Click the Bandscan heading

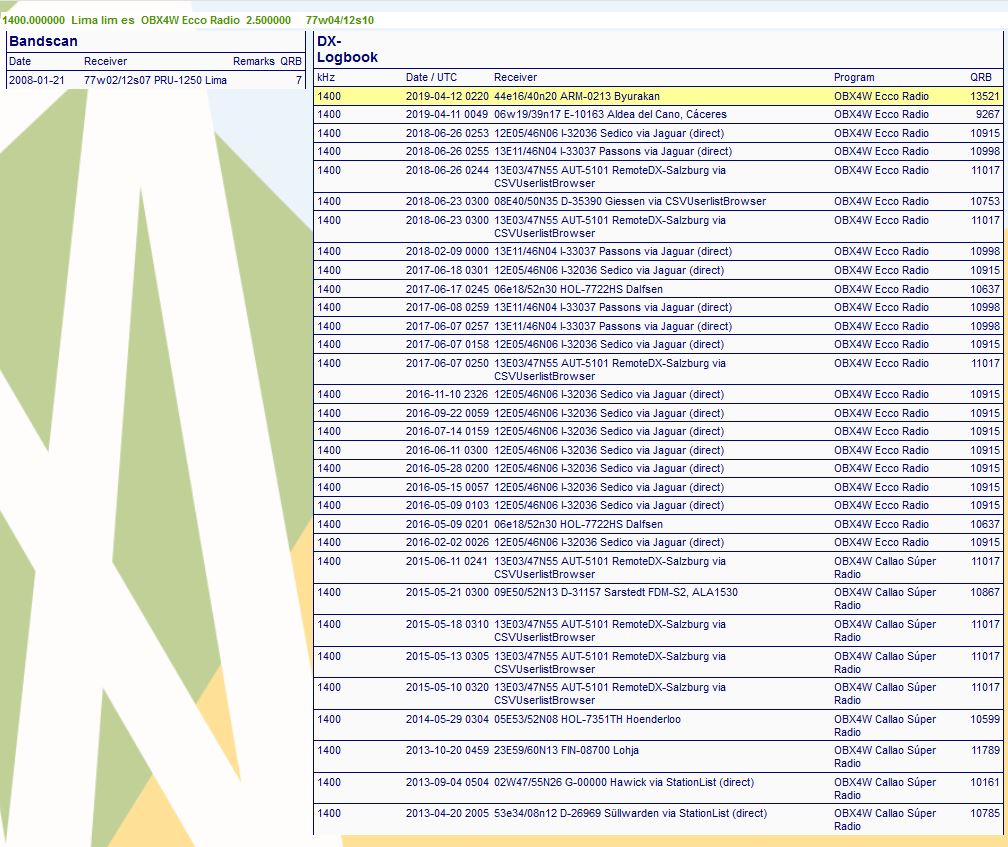click(x=43, y=41)
